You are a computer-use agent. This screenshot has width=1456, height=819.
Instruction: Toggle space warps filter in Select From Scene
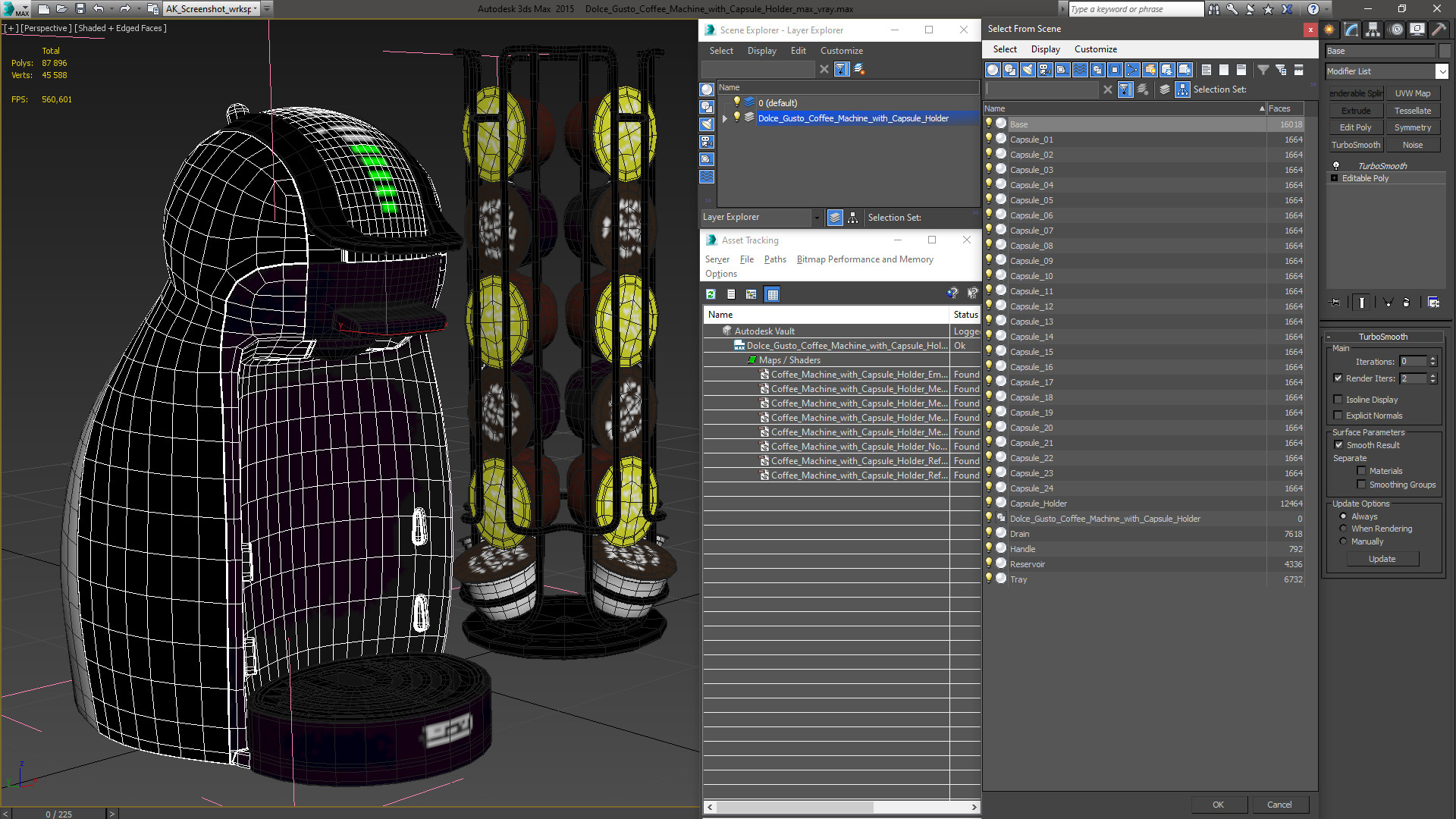click(x=1080, y=70)
